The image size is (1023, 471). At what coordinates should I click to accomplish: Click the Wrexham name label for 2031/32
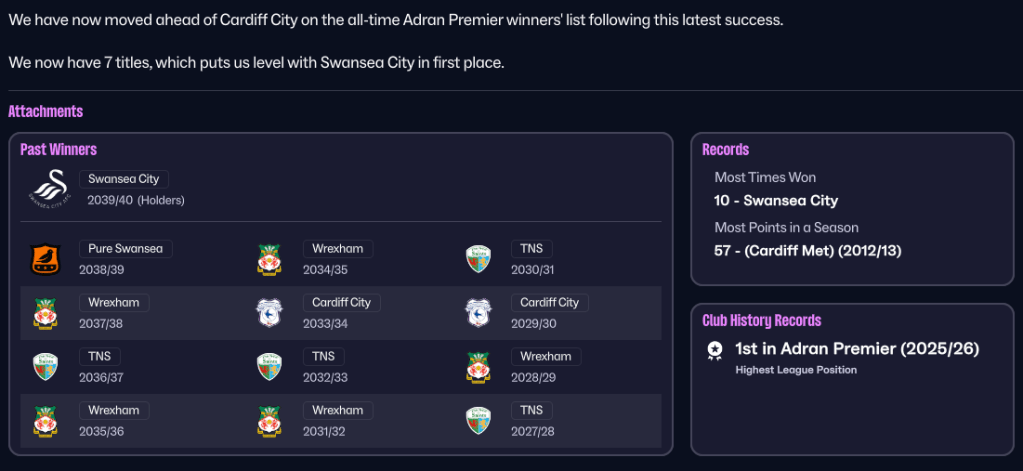pos(337,410)
